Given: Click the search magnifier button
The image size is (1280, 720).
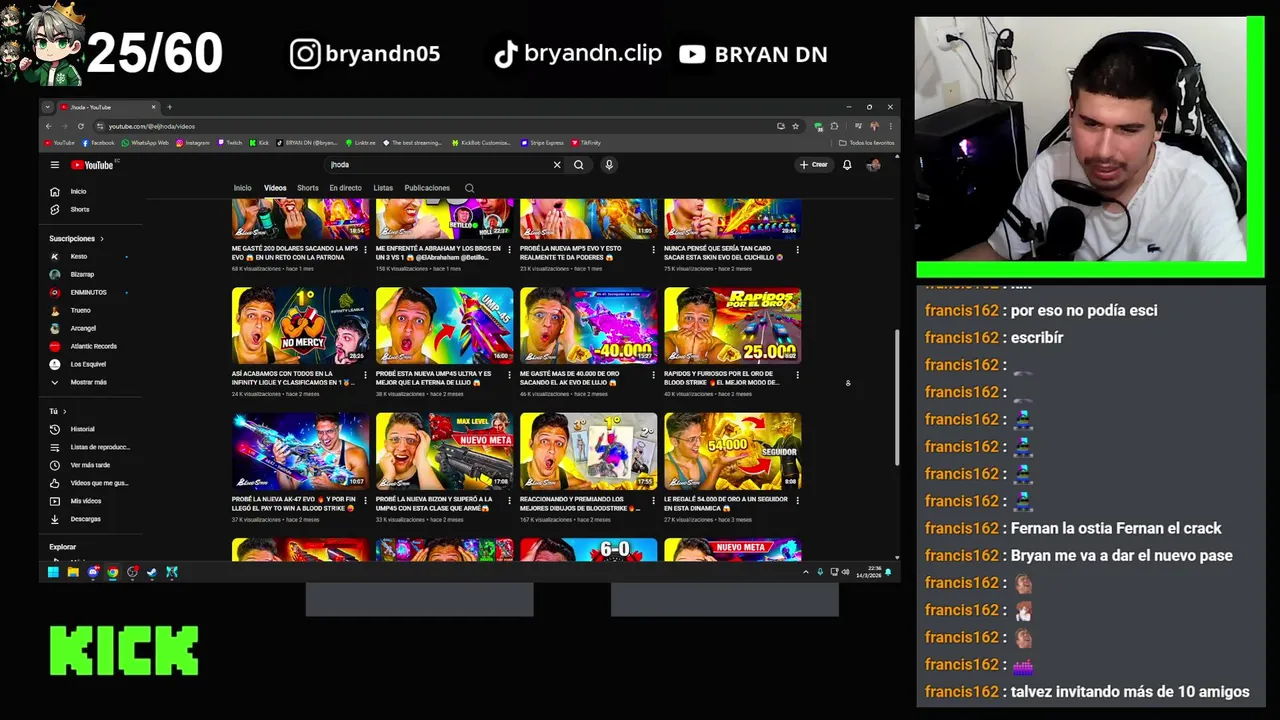Looking at the screenshot, I should [578, 165].
